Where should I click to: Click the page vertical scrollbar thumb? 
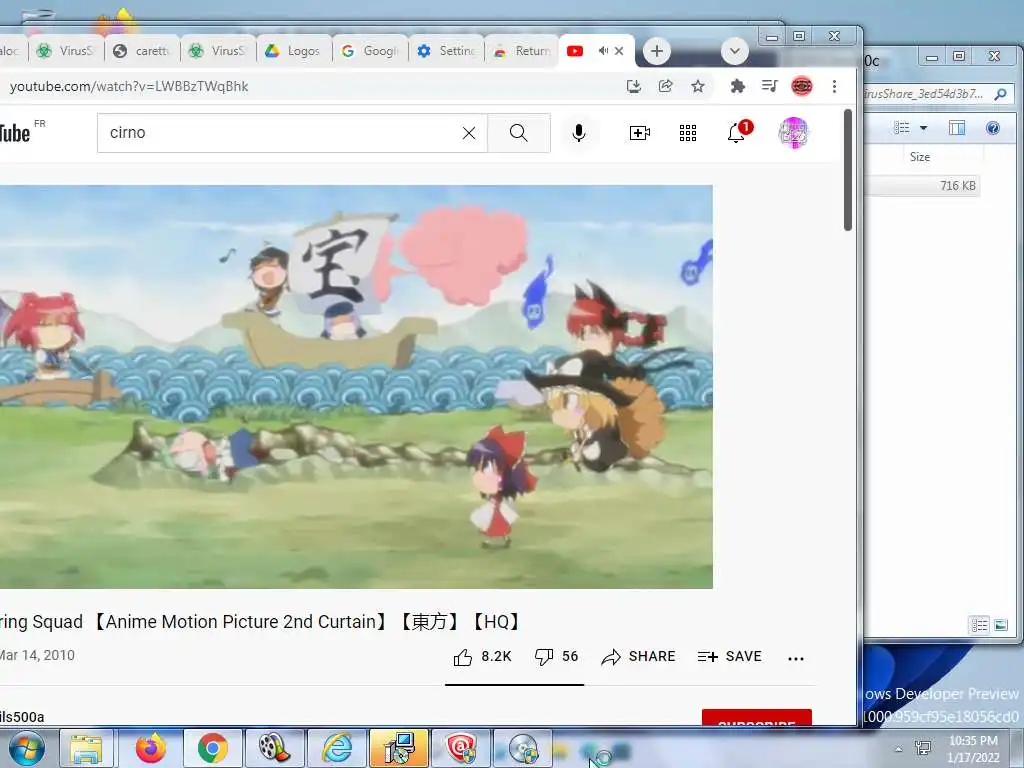pyautogui.click(x=848, y=170)
